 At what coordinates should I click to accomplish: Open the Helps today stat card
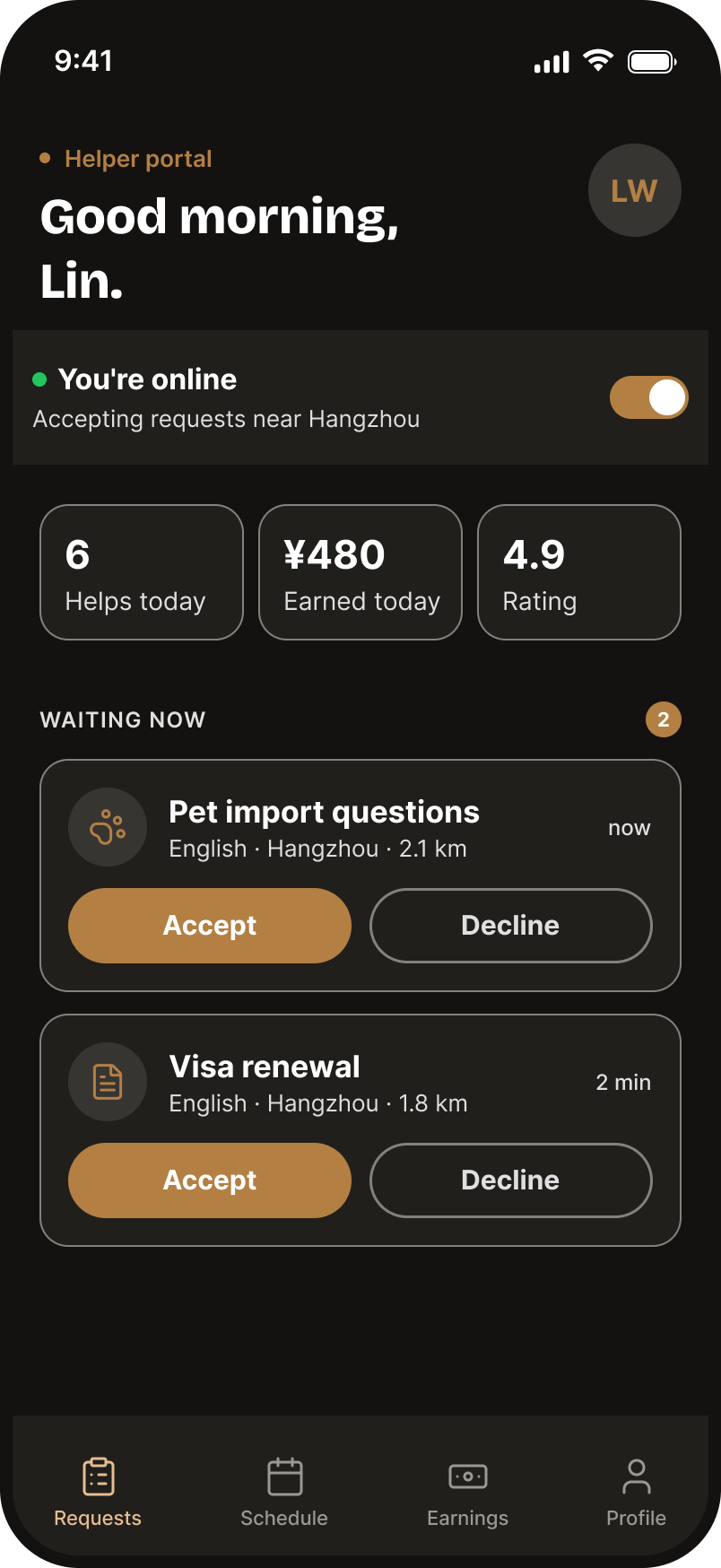pos(142,572)
